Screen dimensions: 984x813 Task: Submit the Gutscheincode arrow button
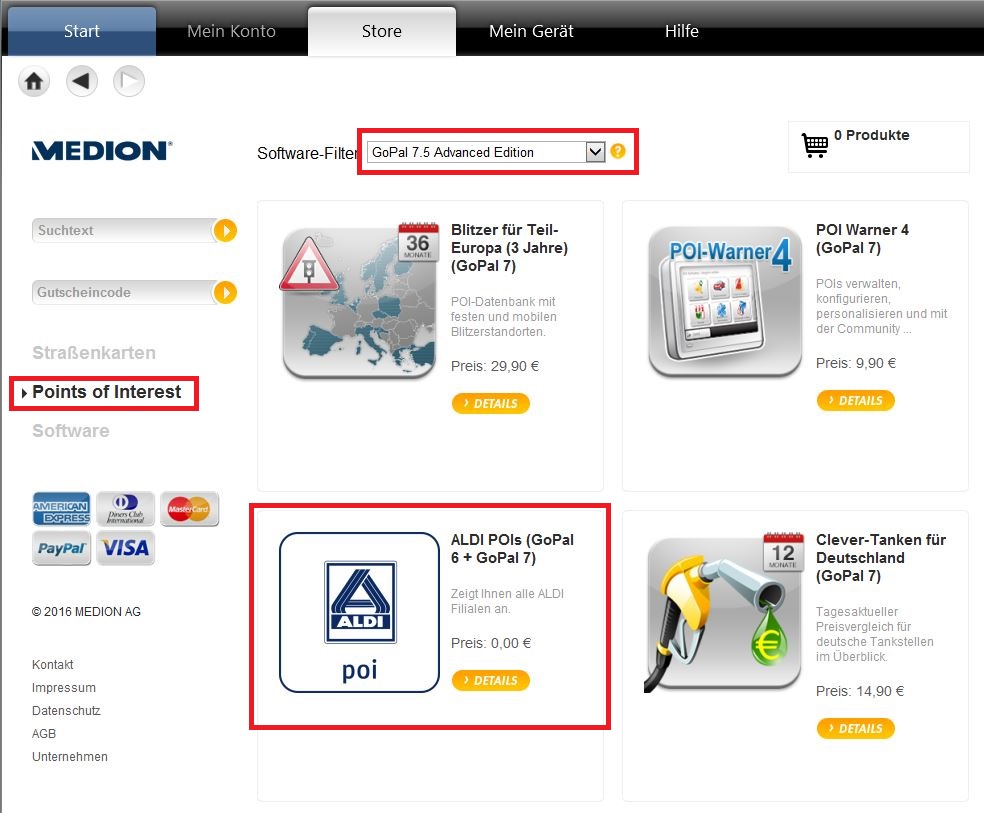225,292
